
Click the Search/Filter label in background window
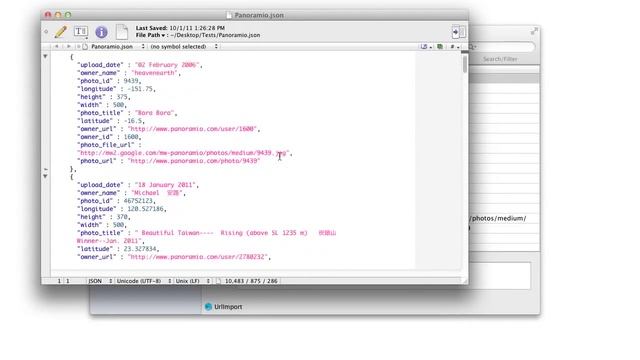[x=500, y=59]
